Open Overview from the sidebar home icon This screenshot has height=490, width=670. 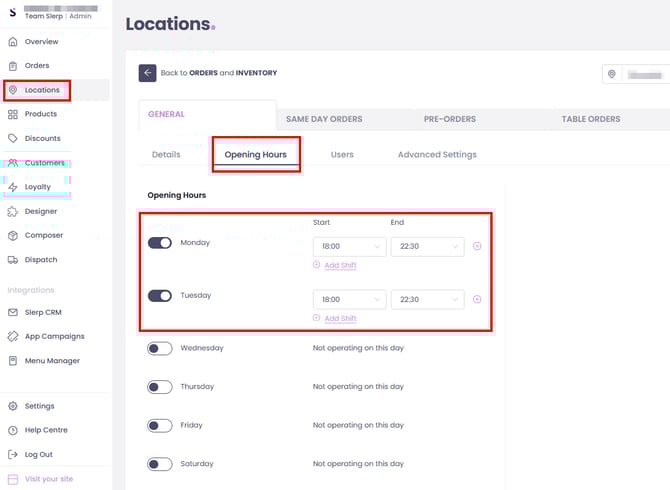click(13, 42)
